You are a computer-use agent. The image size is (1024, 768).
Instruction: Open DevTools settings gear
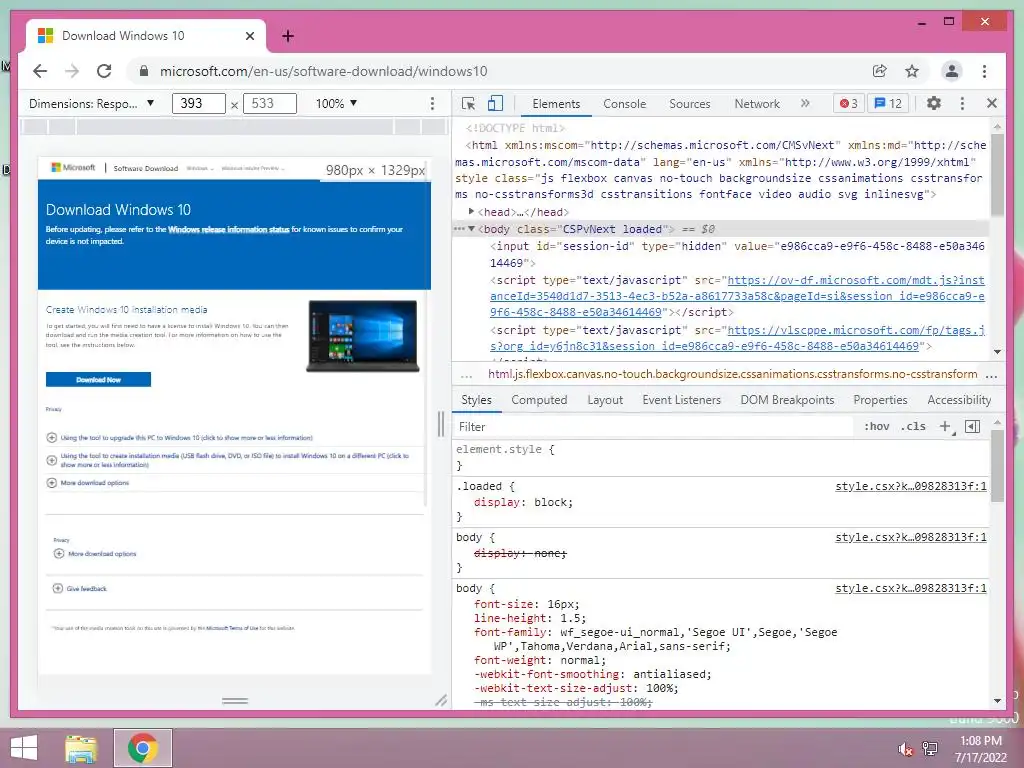pyautogui.click(x=934, y=103)
